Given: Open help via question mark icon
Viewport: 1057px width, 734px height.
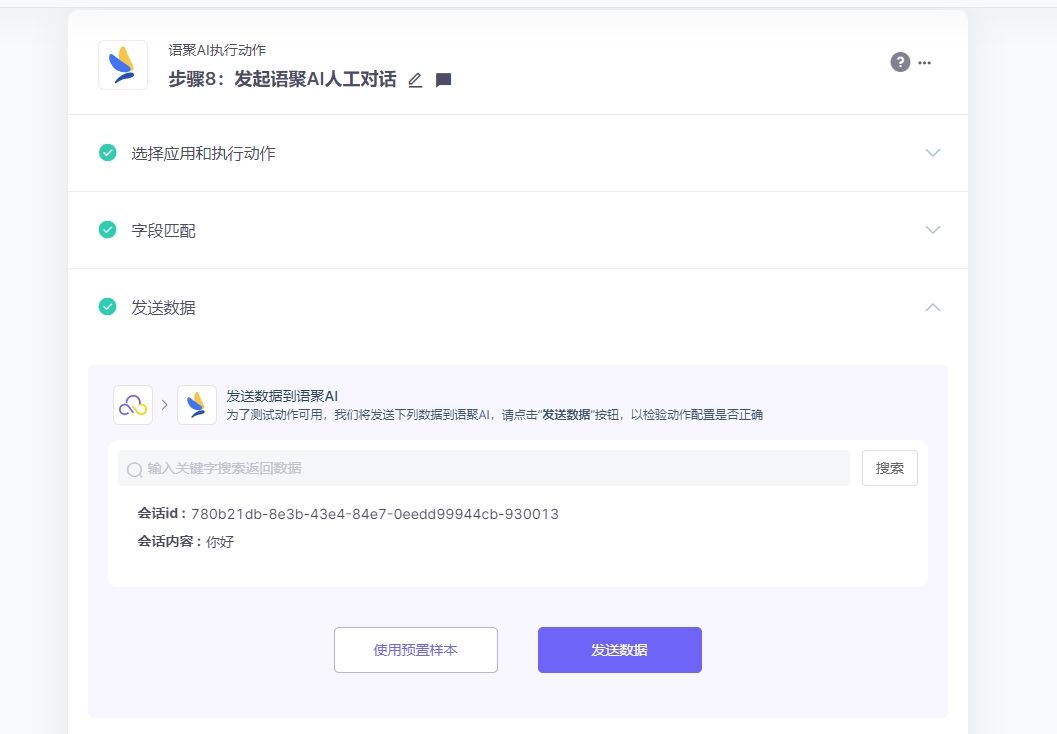Looking at the screenshot, I should (900, 62).
